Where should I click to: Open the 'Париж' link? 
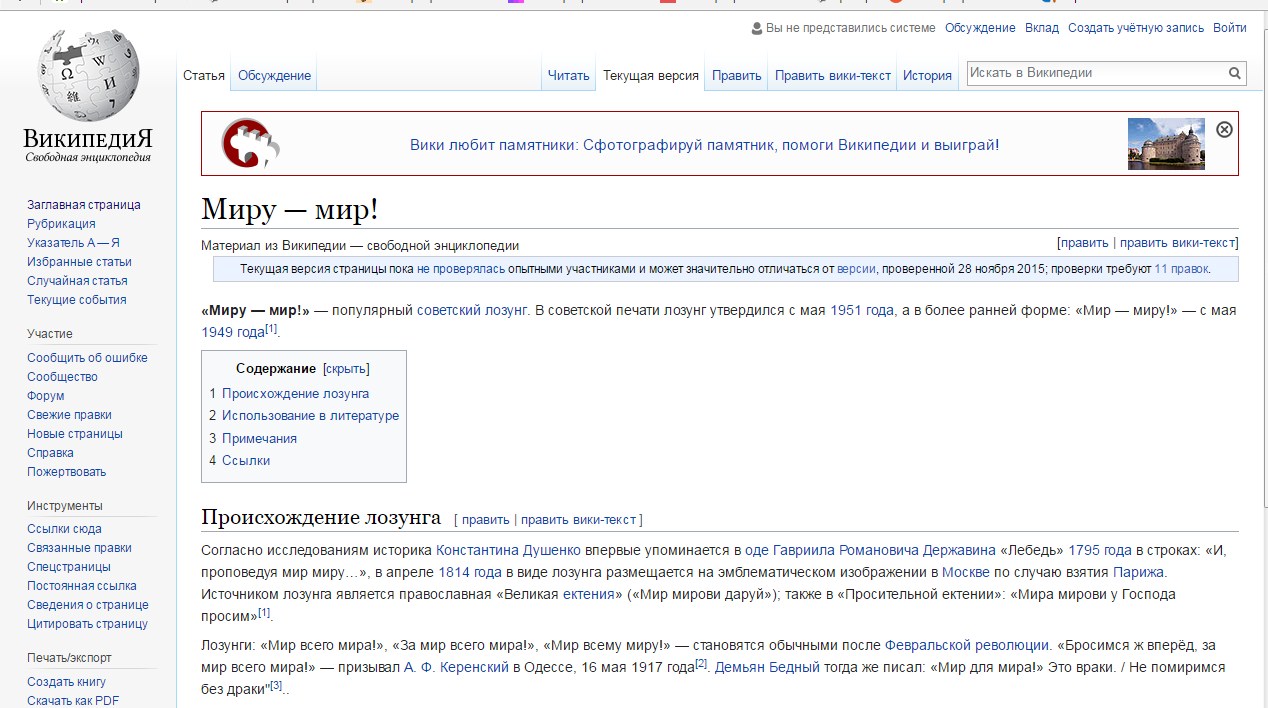pos(1138,573)
